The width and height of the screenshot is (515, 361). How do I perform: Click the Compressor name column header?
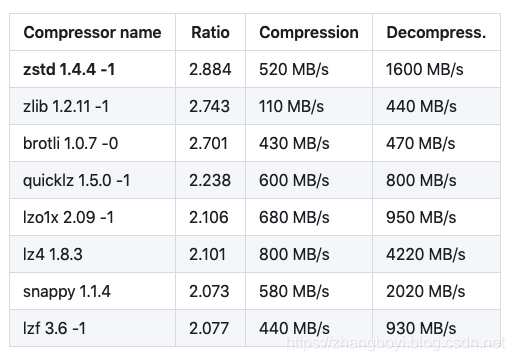(x=92, y=32)
